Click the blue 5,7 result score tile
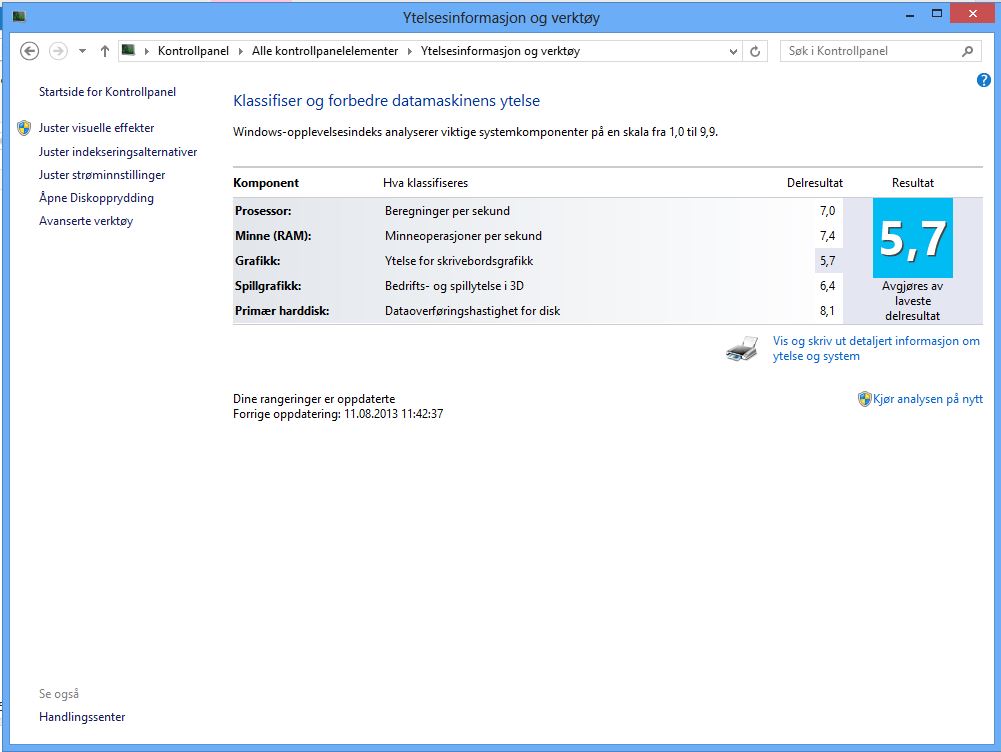Screen dimensions: 1001x752 913,238
